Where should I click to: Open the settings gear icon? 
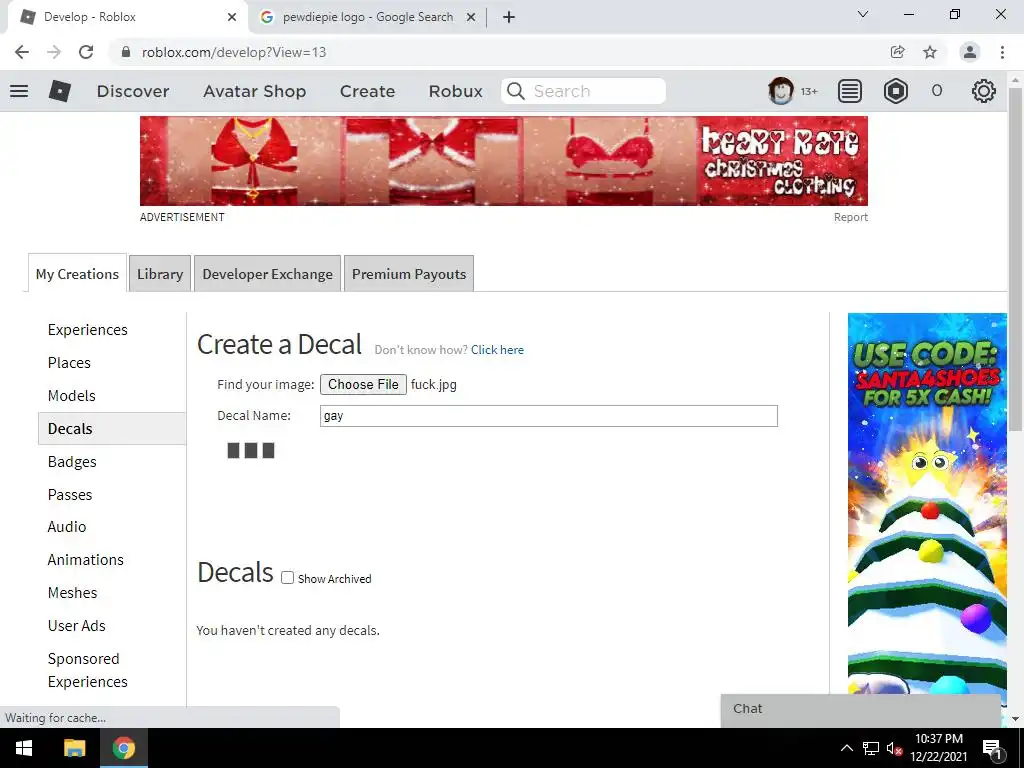point(984,91)
